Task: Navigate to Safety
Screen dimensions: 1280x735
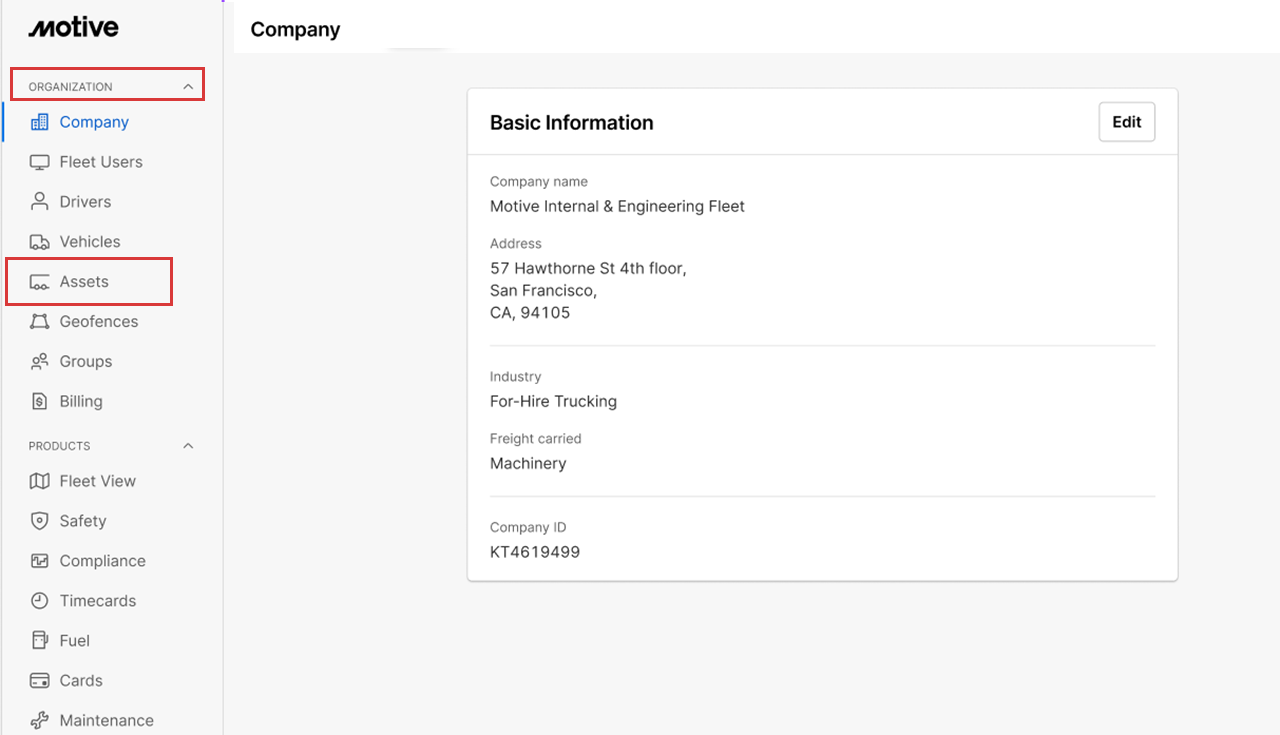Action: pos(83,521)
